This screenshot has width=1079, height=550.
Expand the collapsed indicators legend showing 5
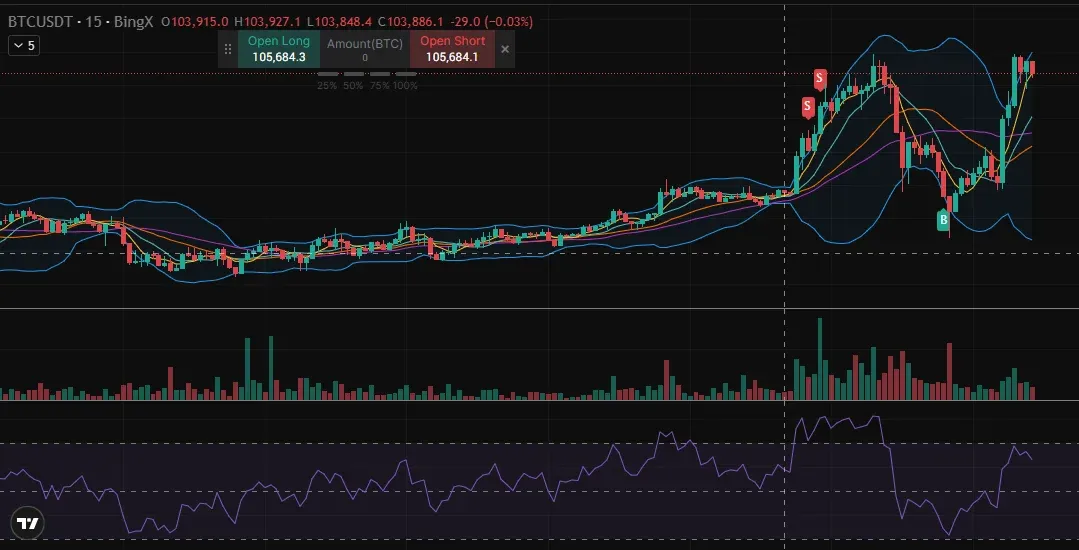click(x=24, y=46)
